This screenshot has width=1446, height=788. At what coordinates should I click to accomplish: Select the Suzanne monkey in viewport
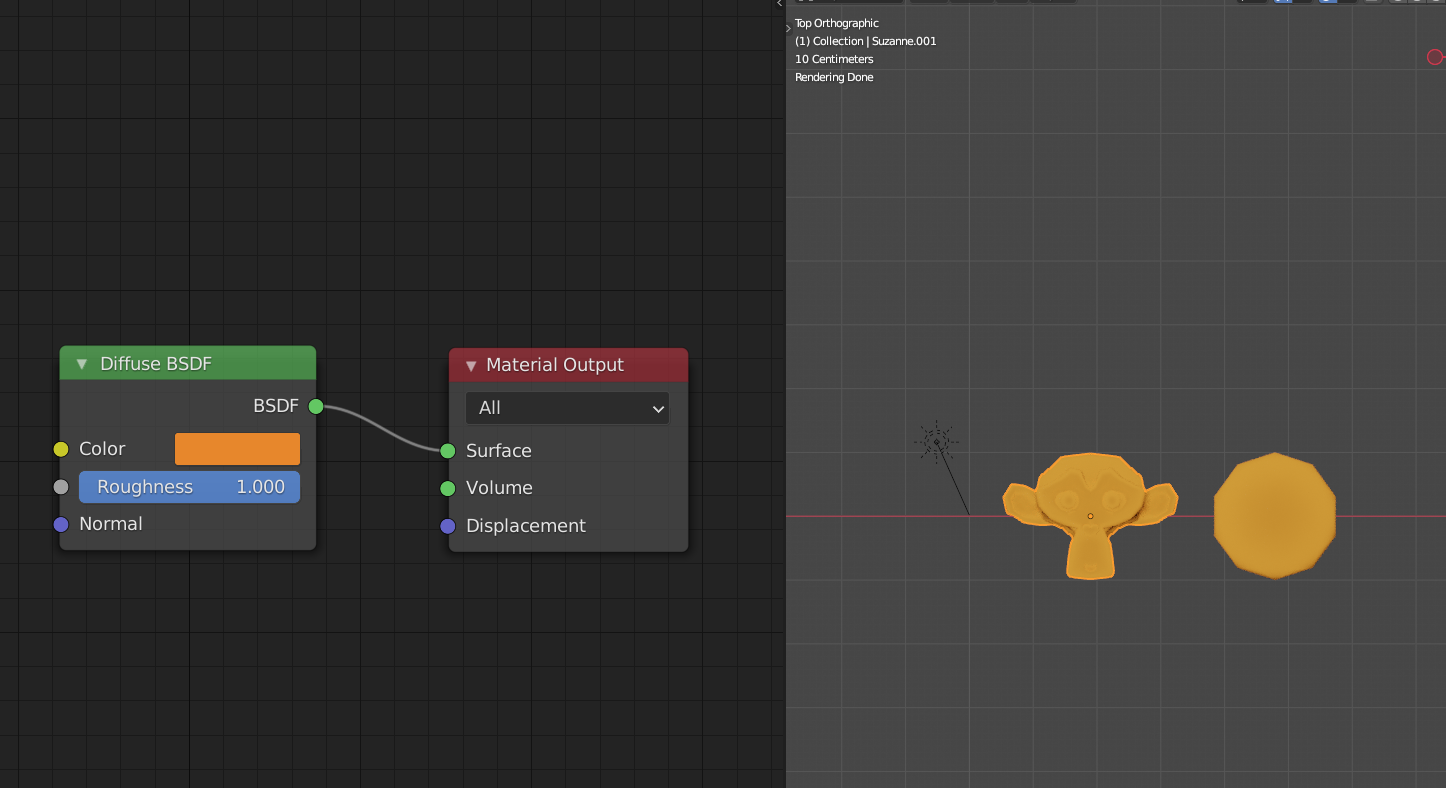tap(1090, 515)
